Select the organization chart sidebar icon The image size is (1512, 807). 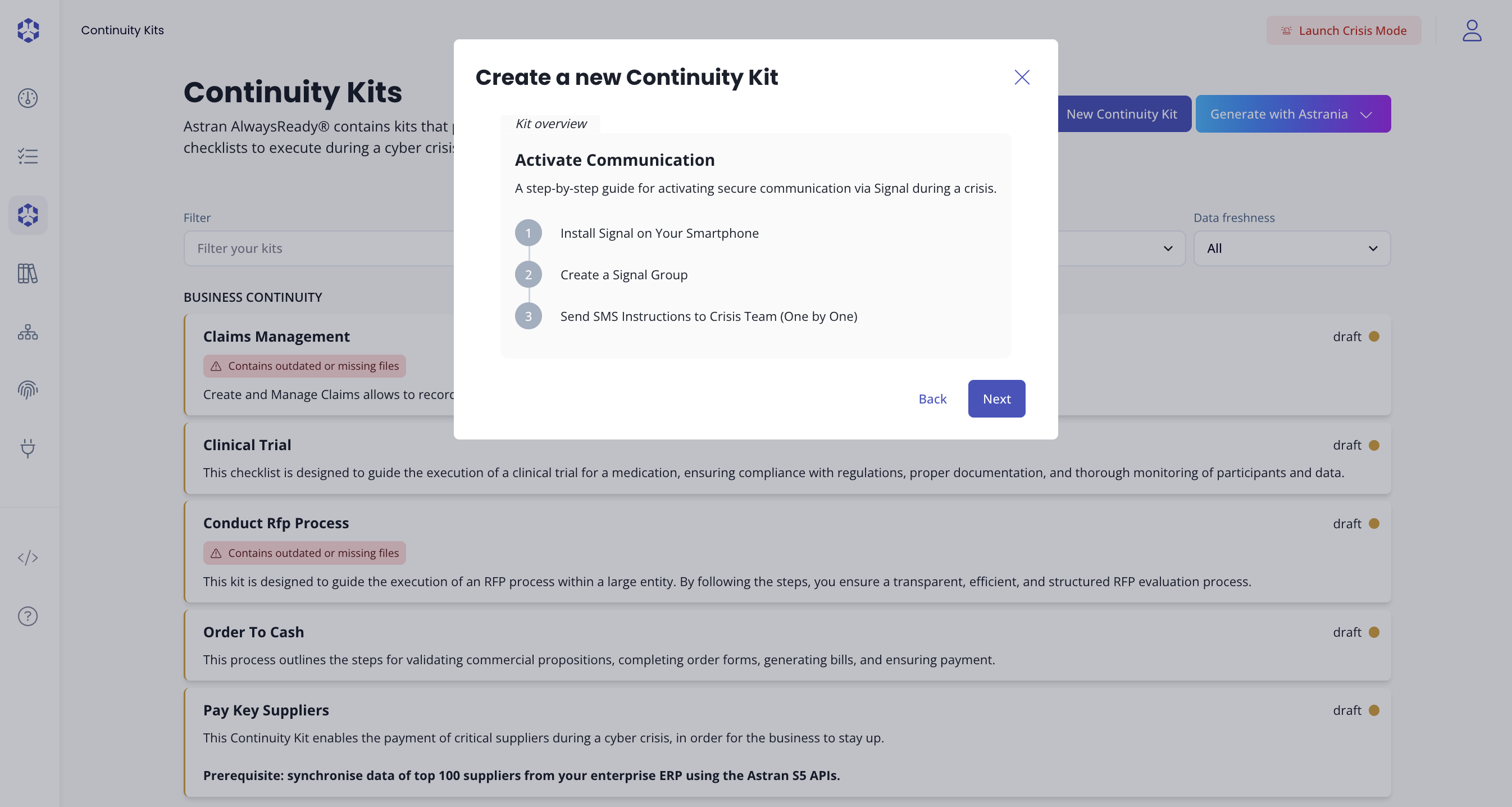click(x=28, y=333)
